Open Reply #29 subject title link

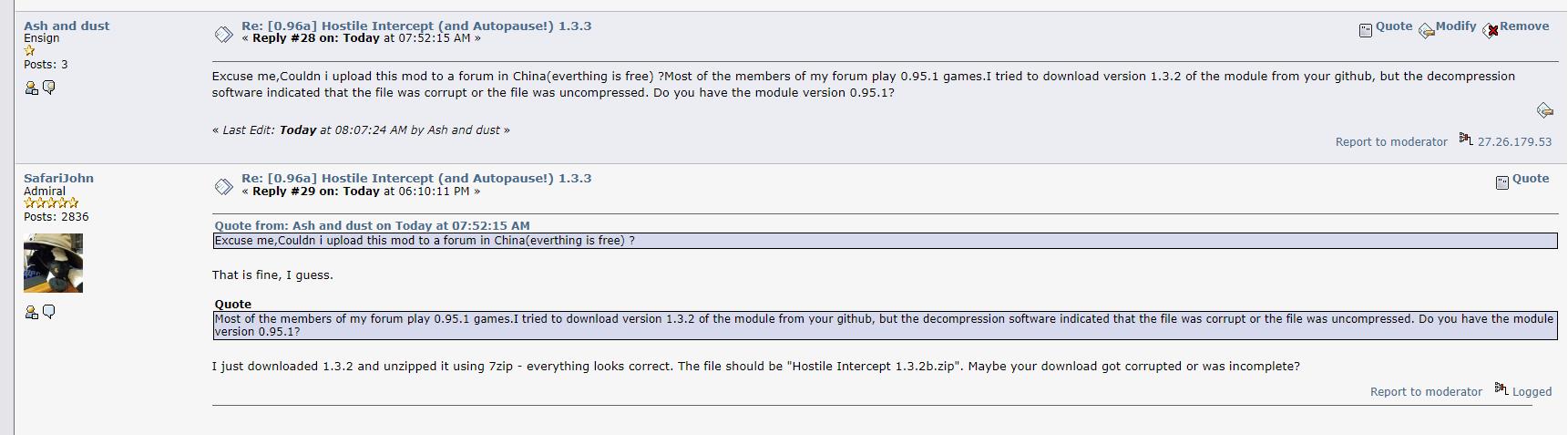click(x=416, y=178)
